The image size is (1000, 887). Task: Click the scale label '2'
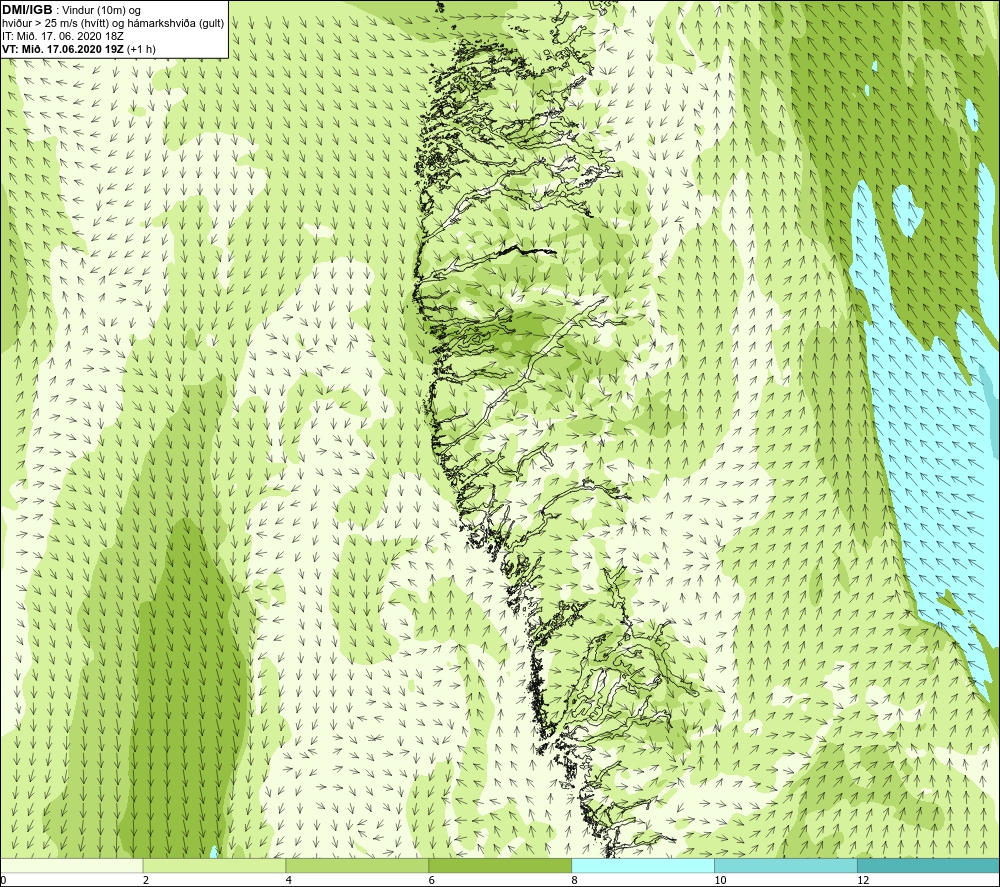click(x=146, y=881)
